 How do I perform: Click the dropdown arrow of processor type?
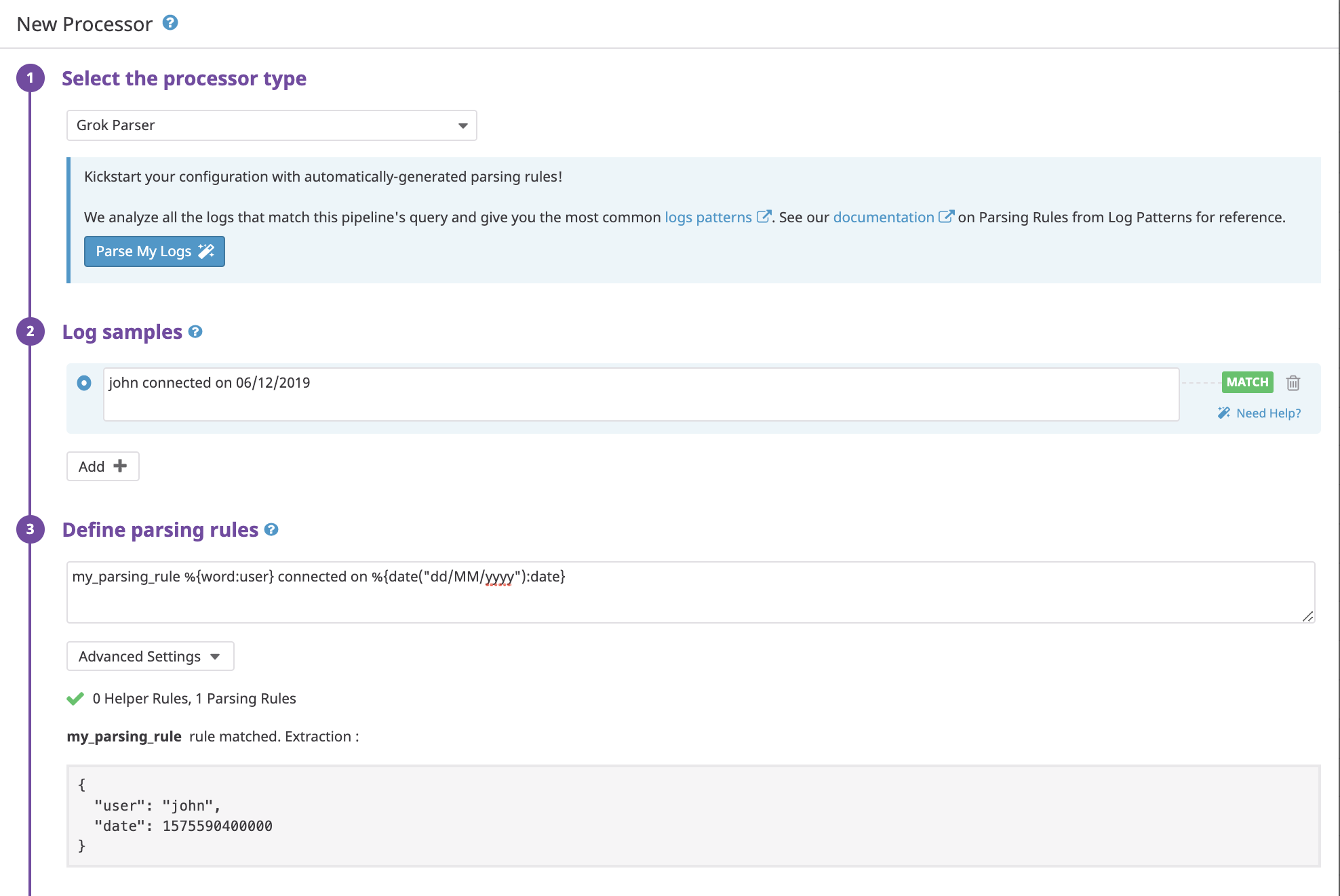click(x=463, y=125)
